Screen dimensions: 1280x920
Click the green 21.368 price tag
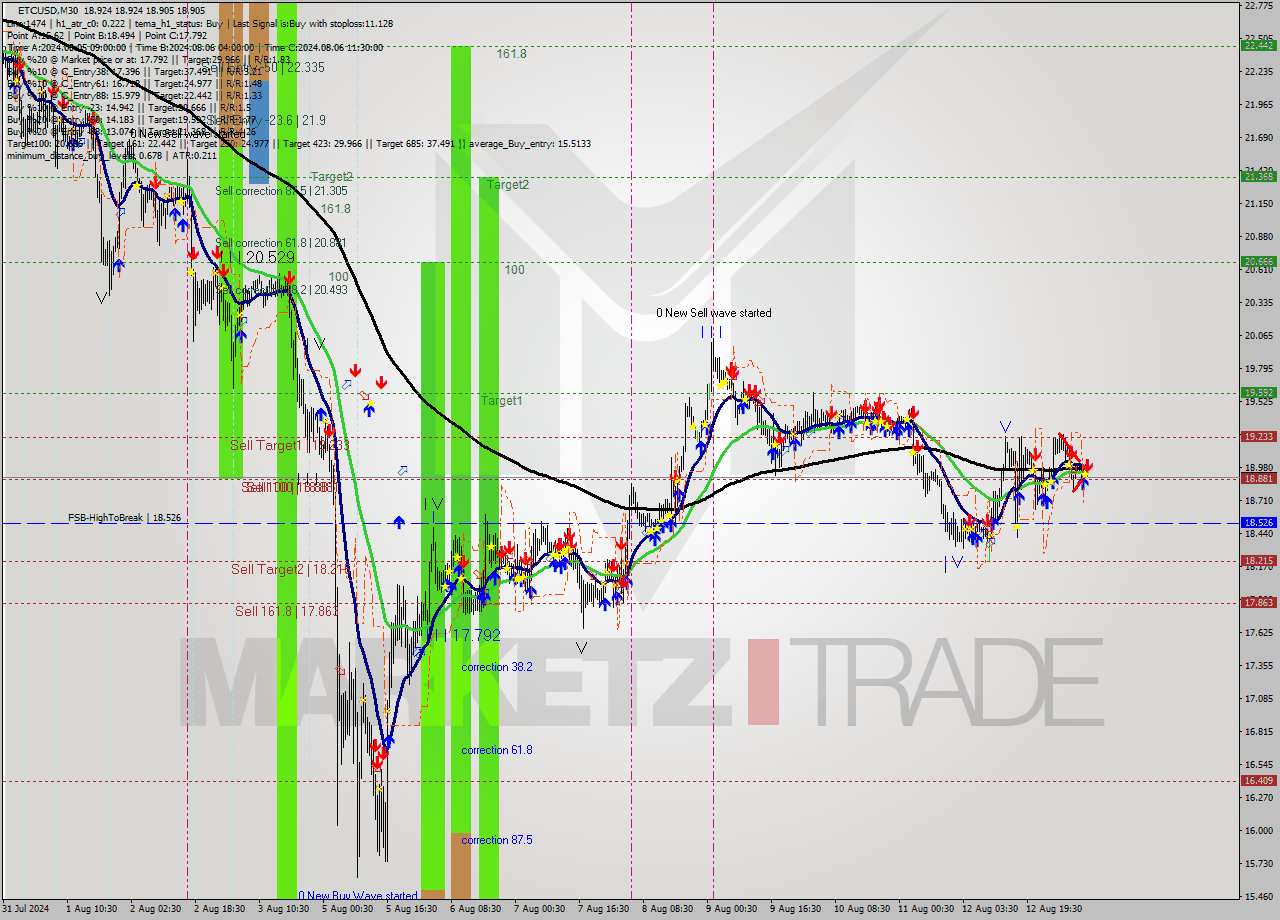(1258, 176)
